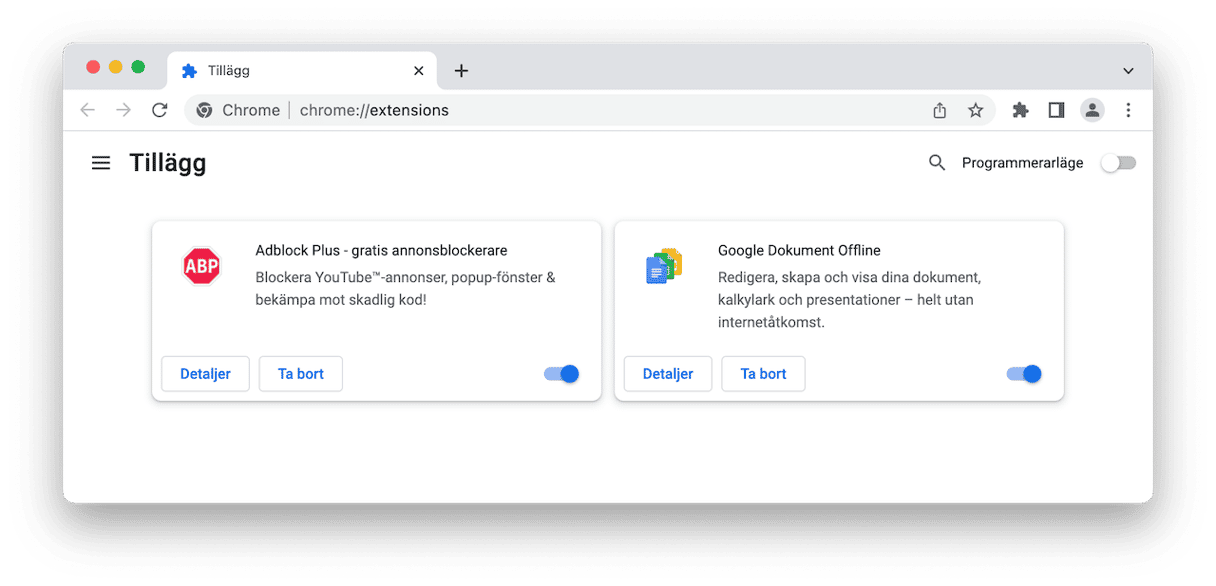Reload the page with the refresh icon

pyautogui.click(x=160, y=110)
